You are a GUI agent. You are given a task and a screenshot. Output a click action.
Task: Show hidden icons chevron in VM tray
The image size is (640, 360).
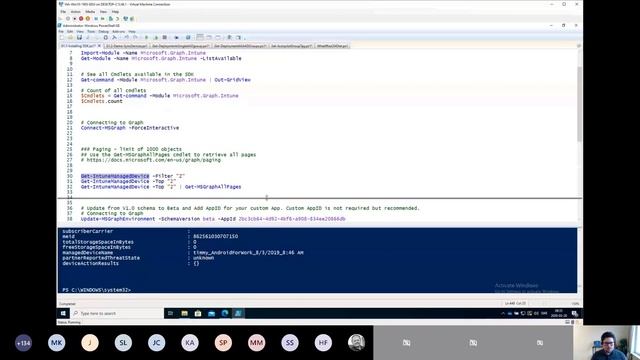pyautogui.click(x=503, y=313)
